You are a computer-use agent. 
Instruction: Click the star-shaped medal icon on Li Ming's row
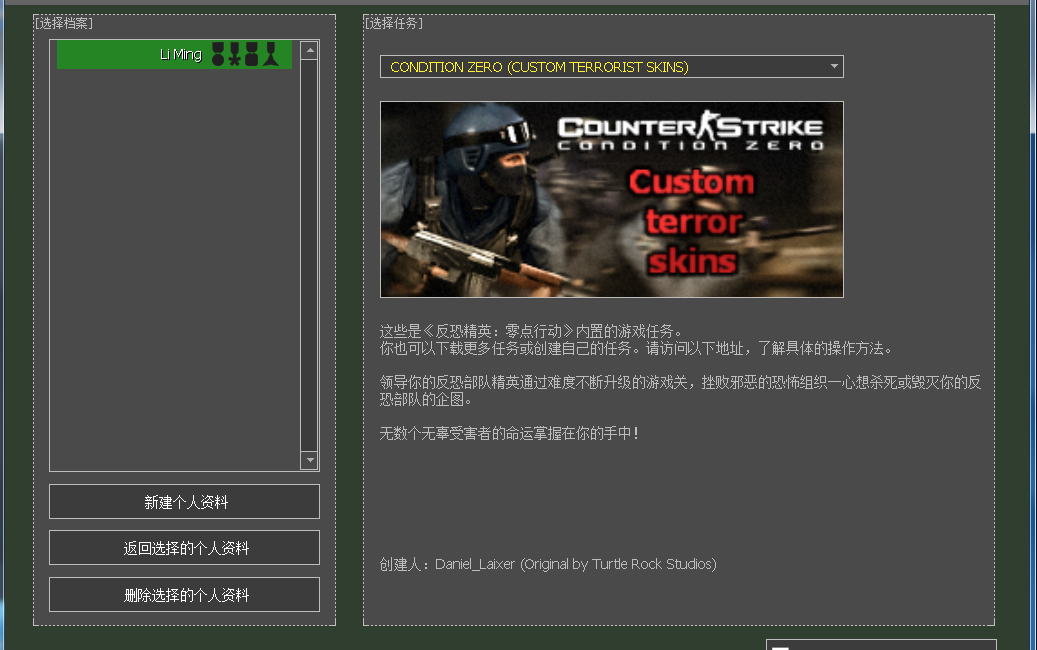tap(235, 54)
